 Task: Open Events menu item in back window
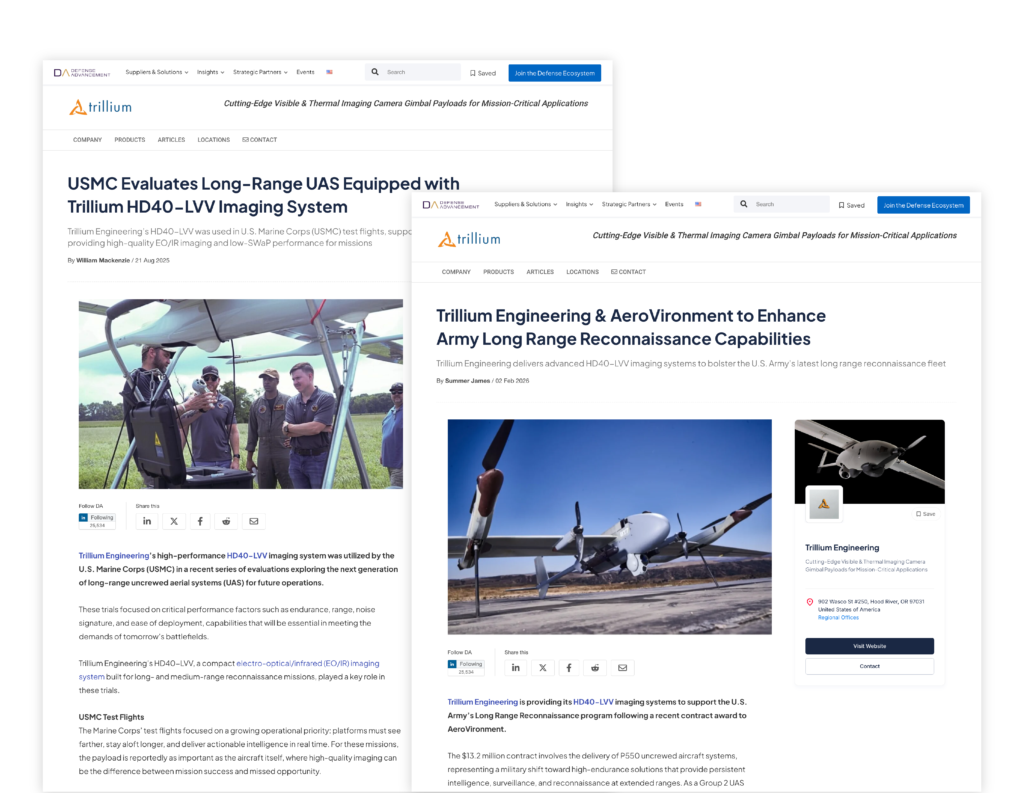(305, 72)
